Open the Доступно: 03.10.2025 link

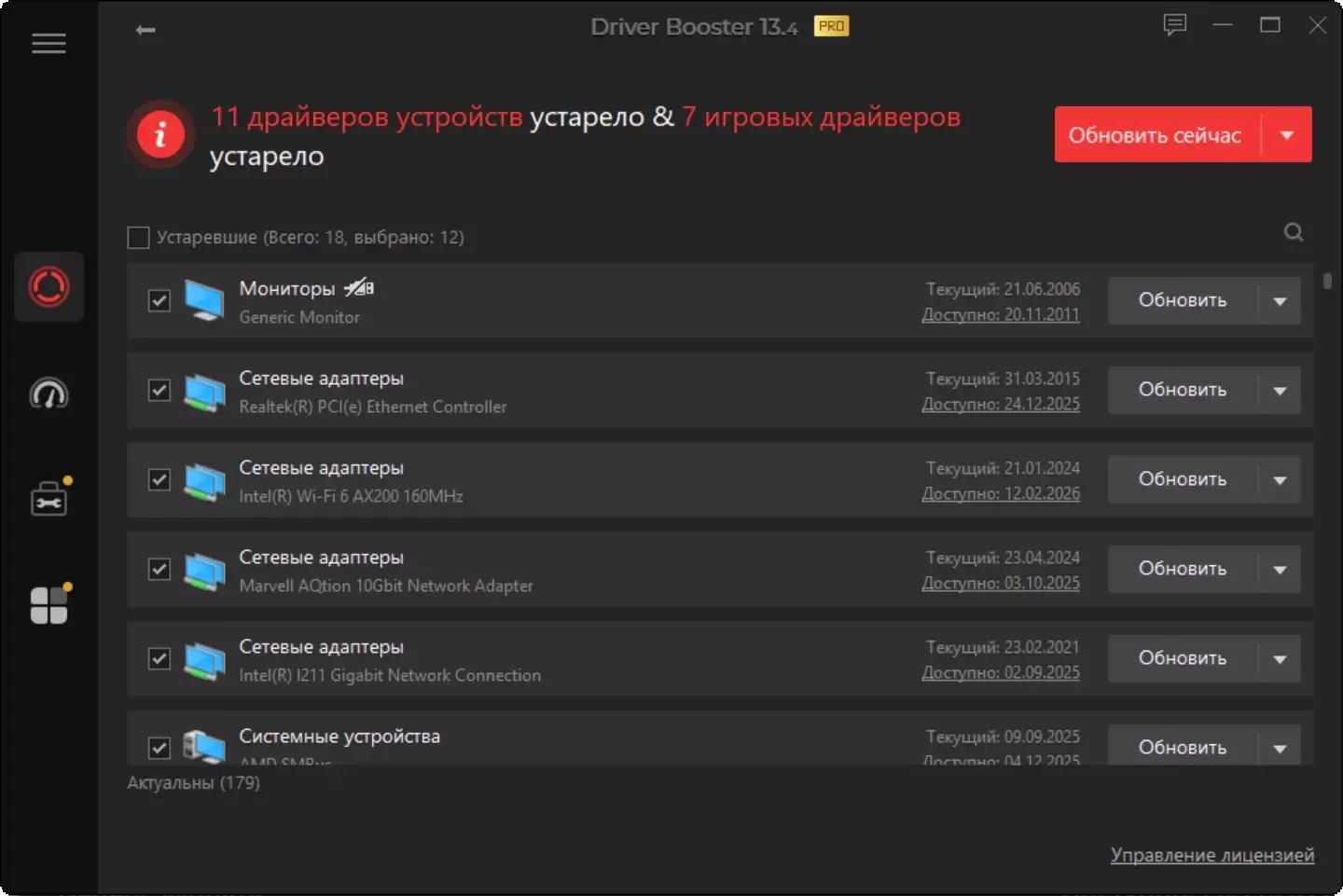pos(1001,583)
